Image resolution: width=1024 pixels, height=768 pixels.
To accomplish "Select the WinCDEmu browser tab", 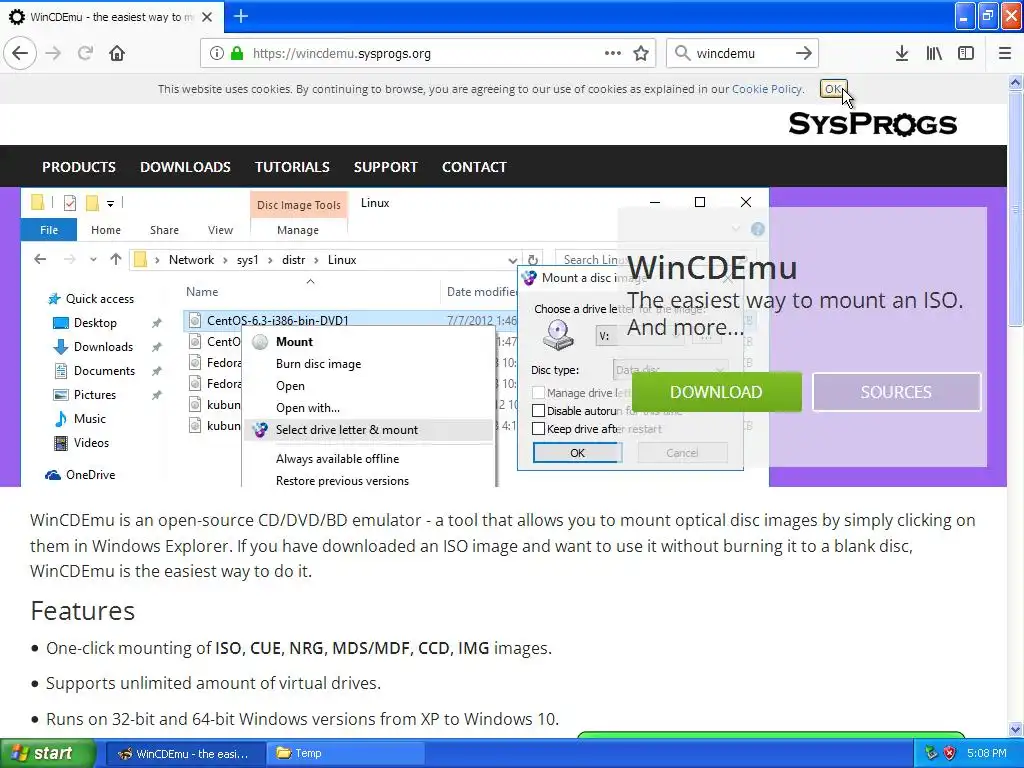I will point(112,17).
